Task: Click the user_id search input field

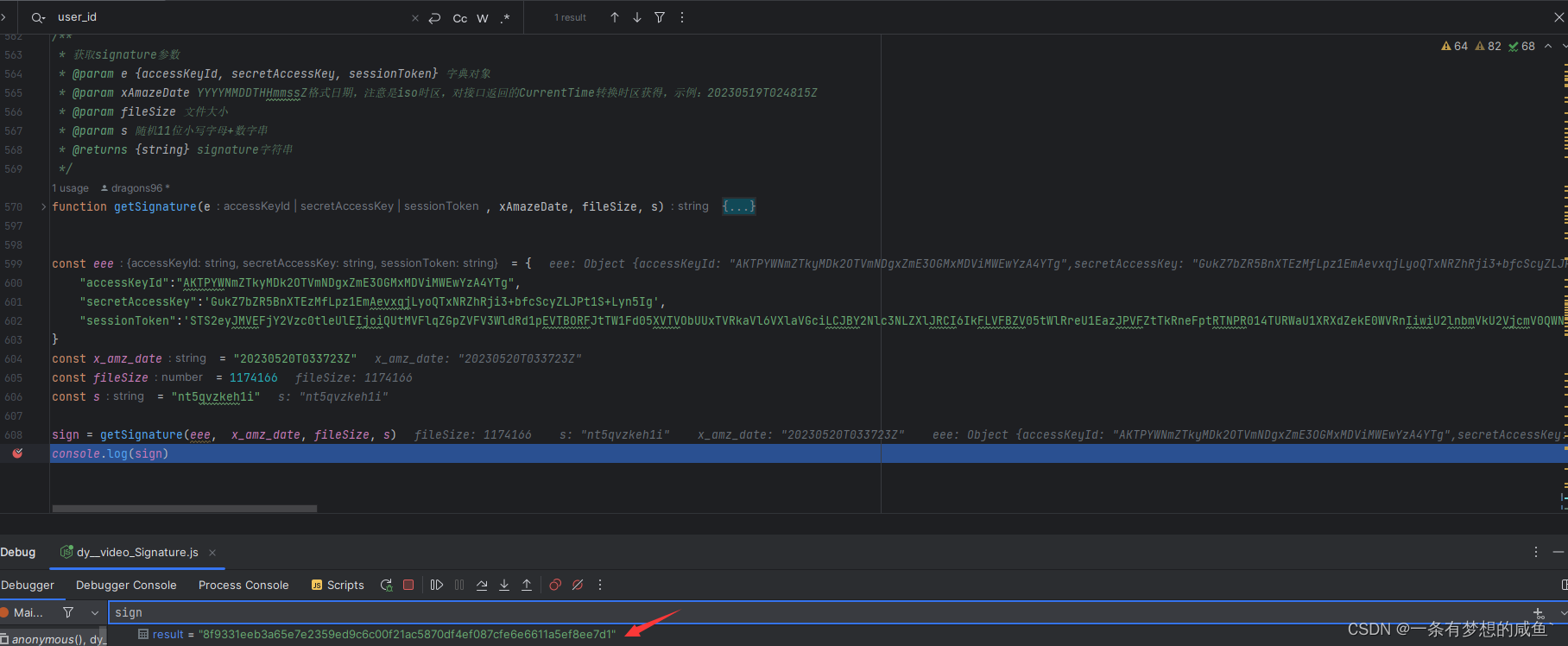Action: click(x=229, y=17)
